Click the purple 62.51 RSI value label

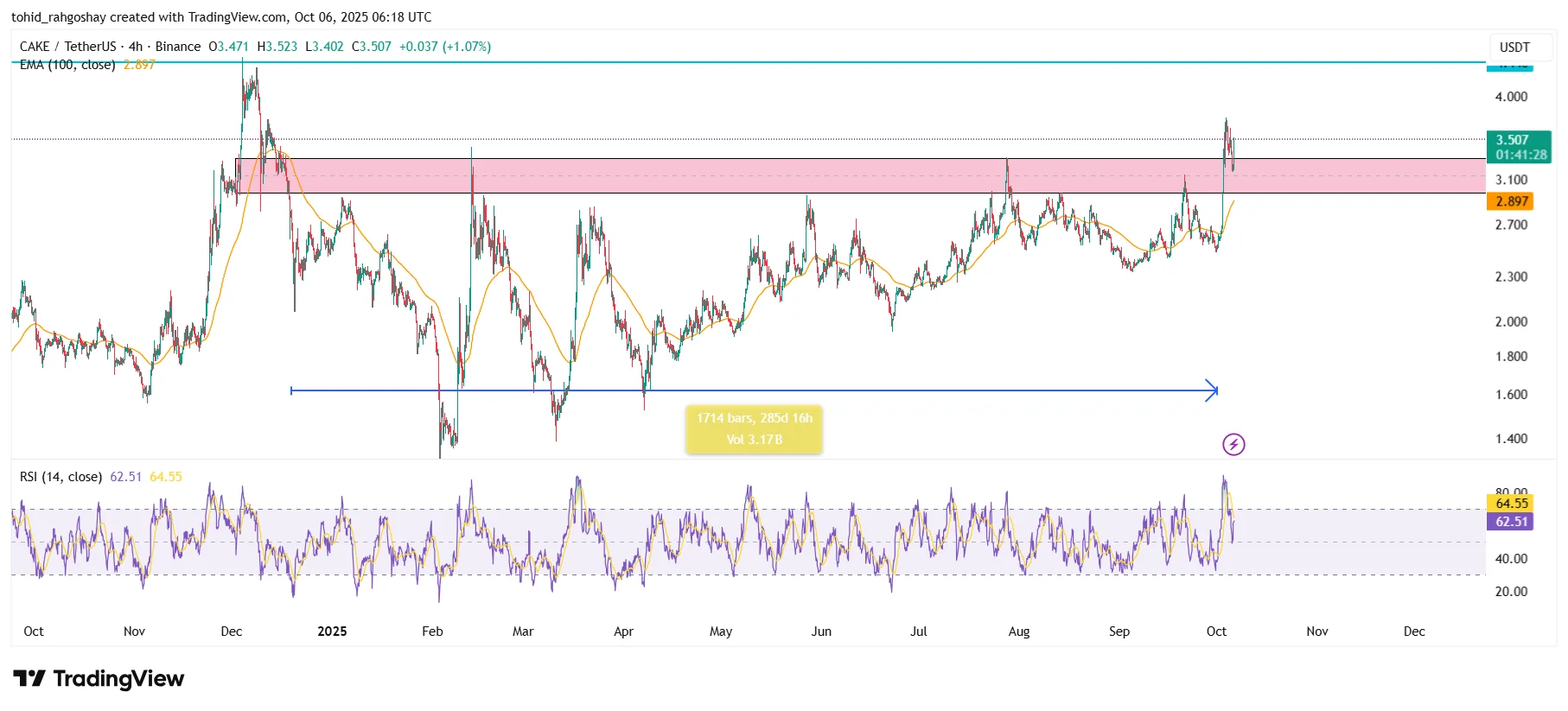point(1511,521)
